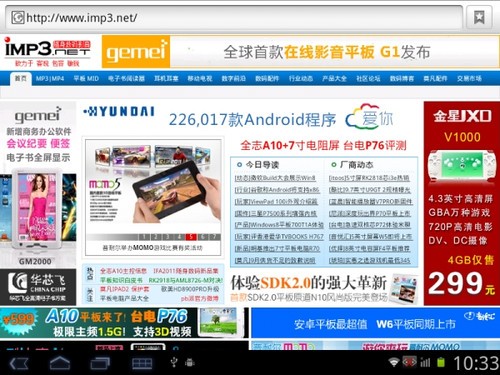
Task: Open news link about Android将支持x86
Action: tap(277, 190)
